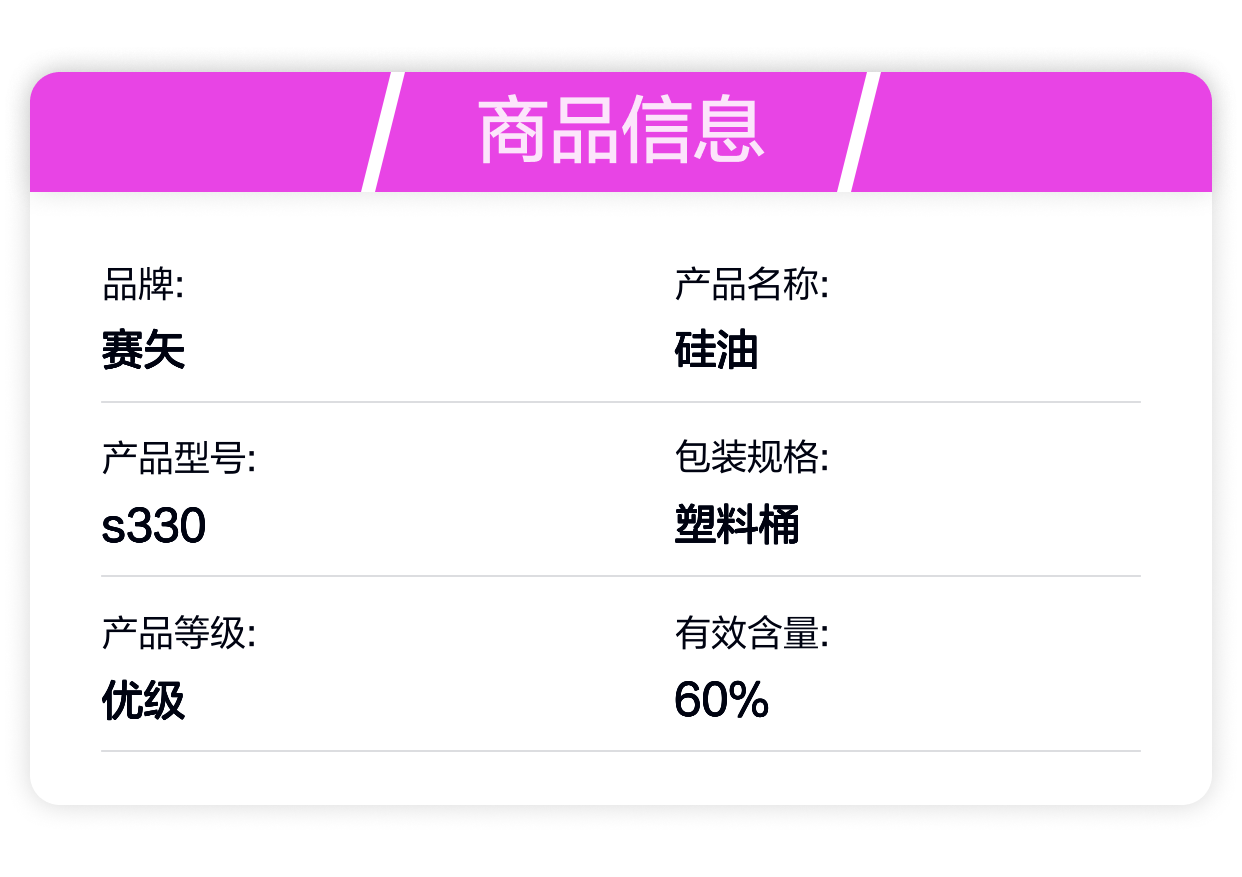The image size is (1242, 877).
Task: Click the content value 60%
Action: click(x=721, y=700)
